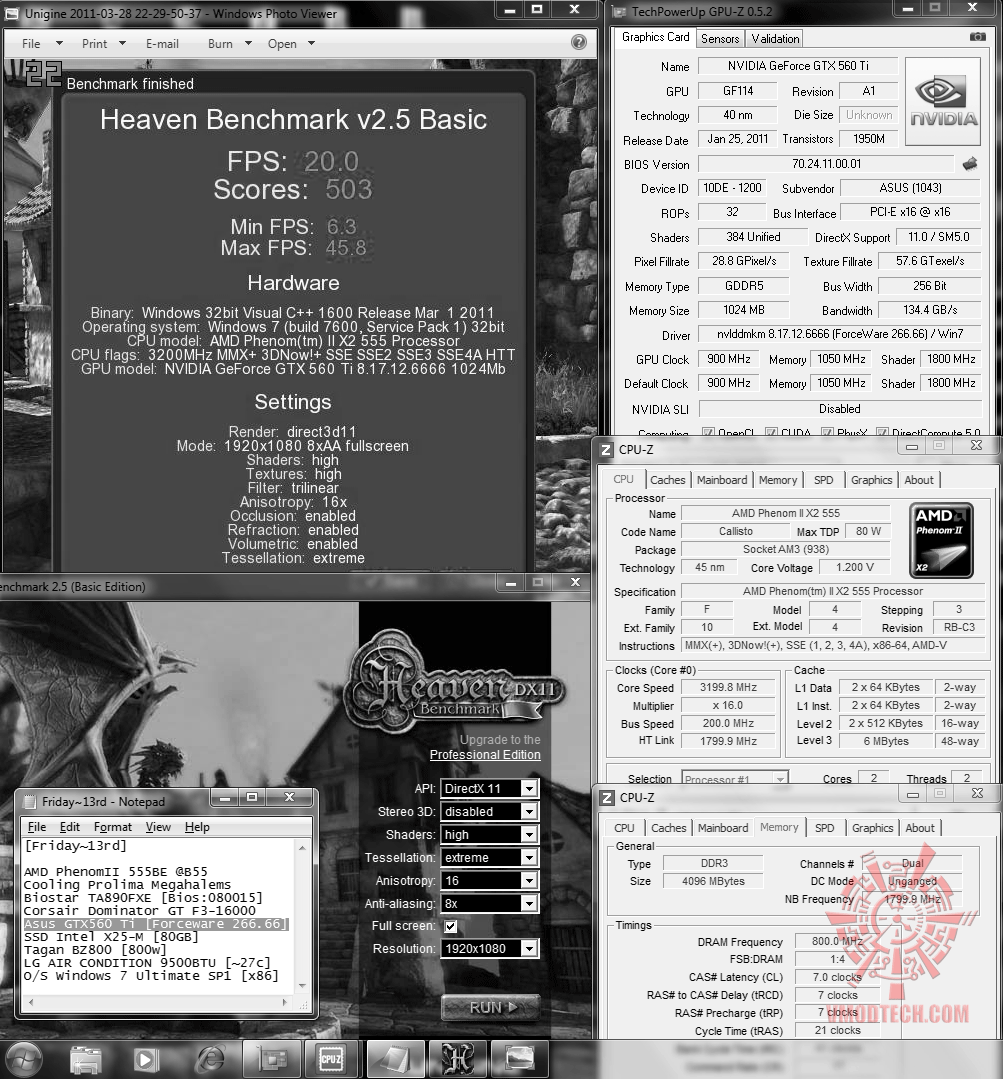Screen dimensions: 1003x1079
Task: Open Notepad Edit menu
Action: pyautogui.click(x=69, y=826)
